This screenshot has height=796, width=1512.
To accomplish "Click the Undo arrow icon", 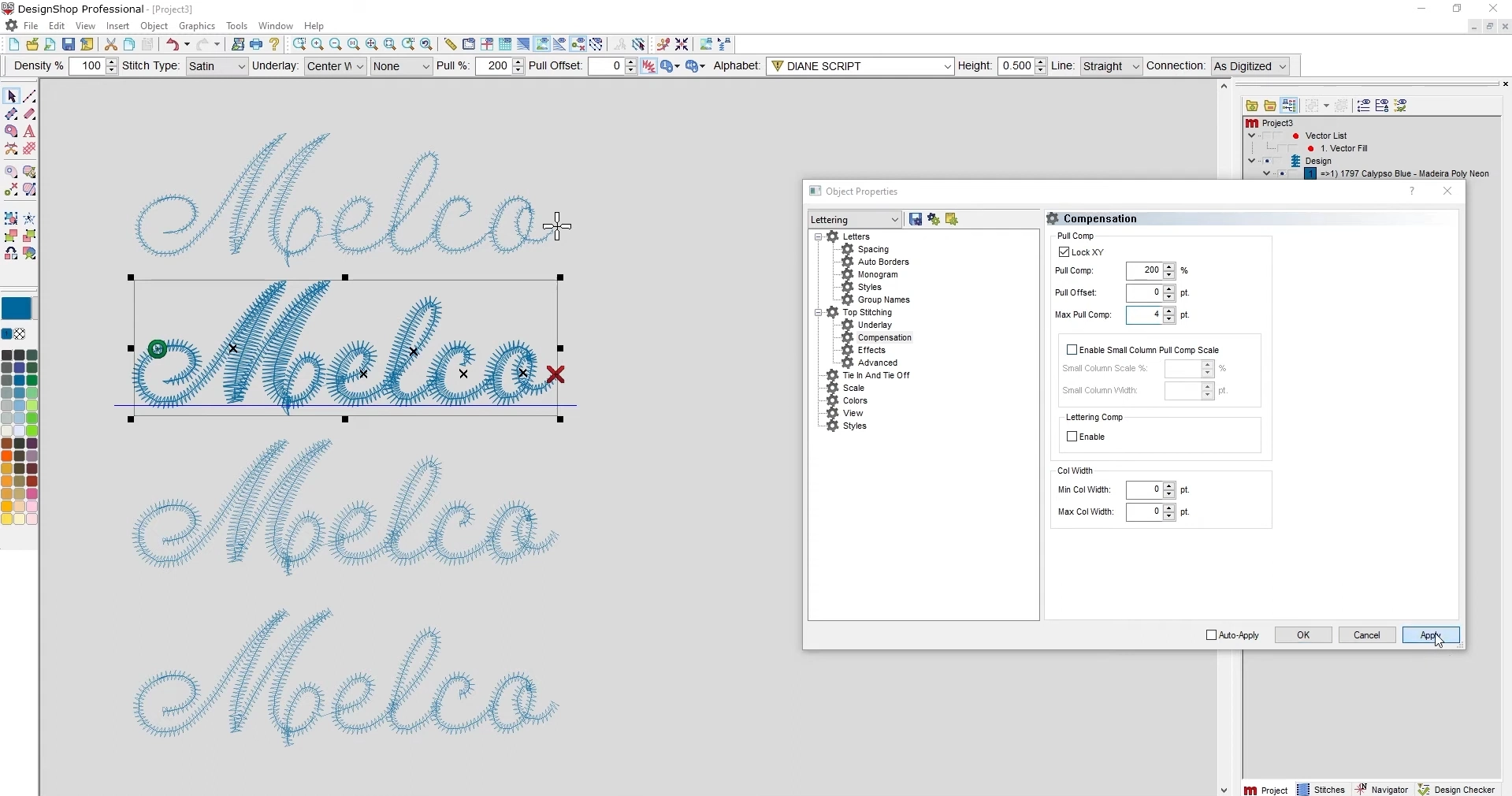I will 173,45.
